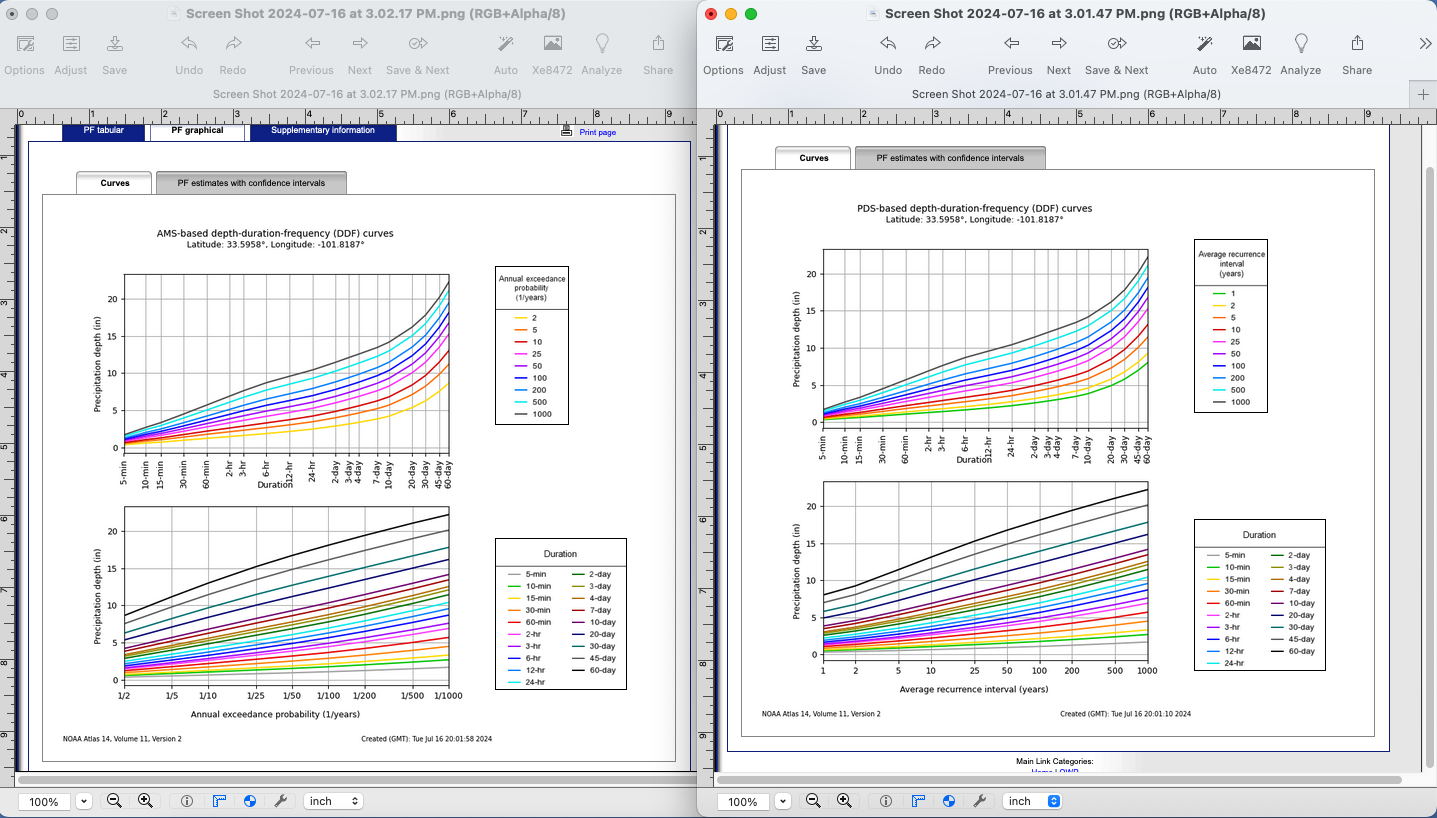This screenshot has width=1437, height=818.
Task: Click 'AMS-based depth-duration-frequency (DDF) curves' title
Action: click(275, 233)
